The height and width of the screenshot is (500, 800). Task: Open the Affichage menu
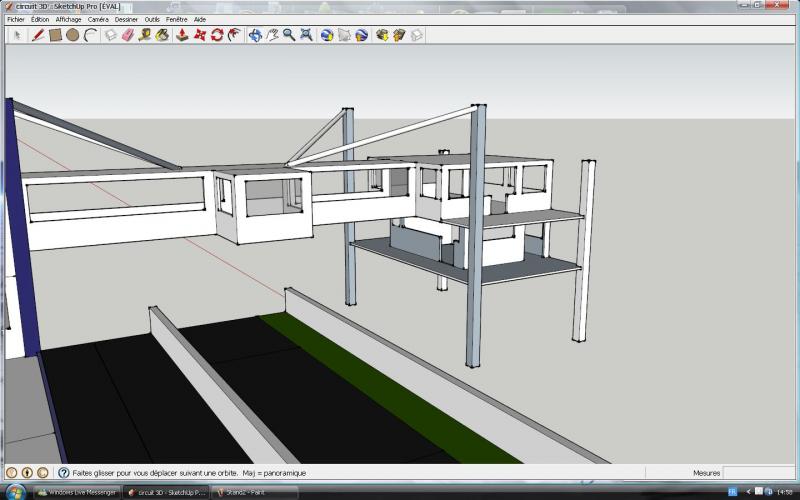click(68, 19)
